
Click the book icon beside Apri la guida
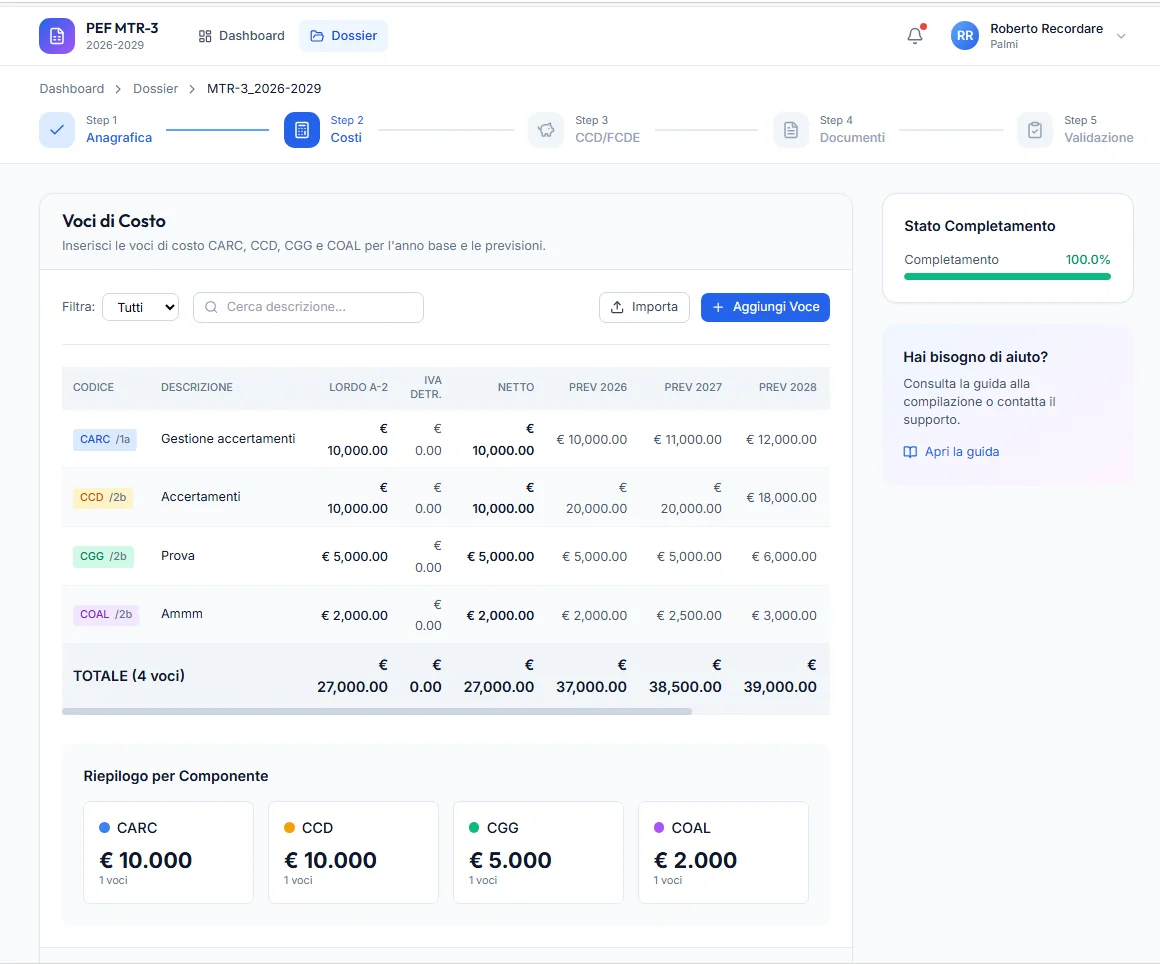[910, 452]
